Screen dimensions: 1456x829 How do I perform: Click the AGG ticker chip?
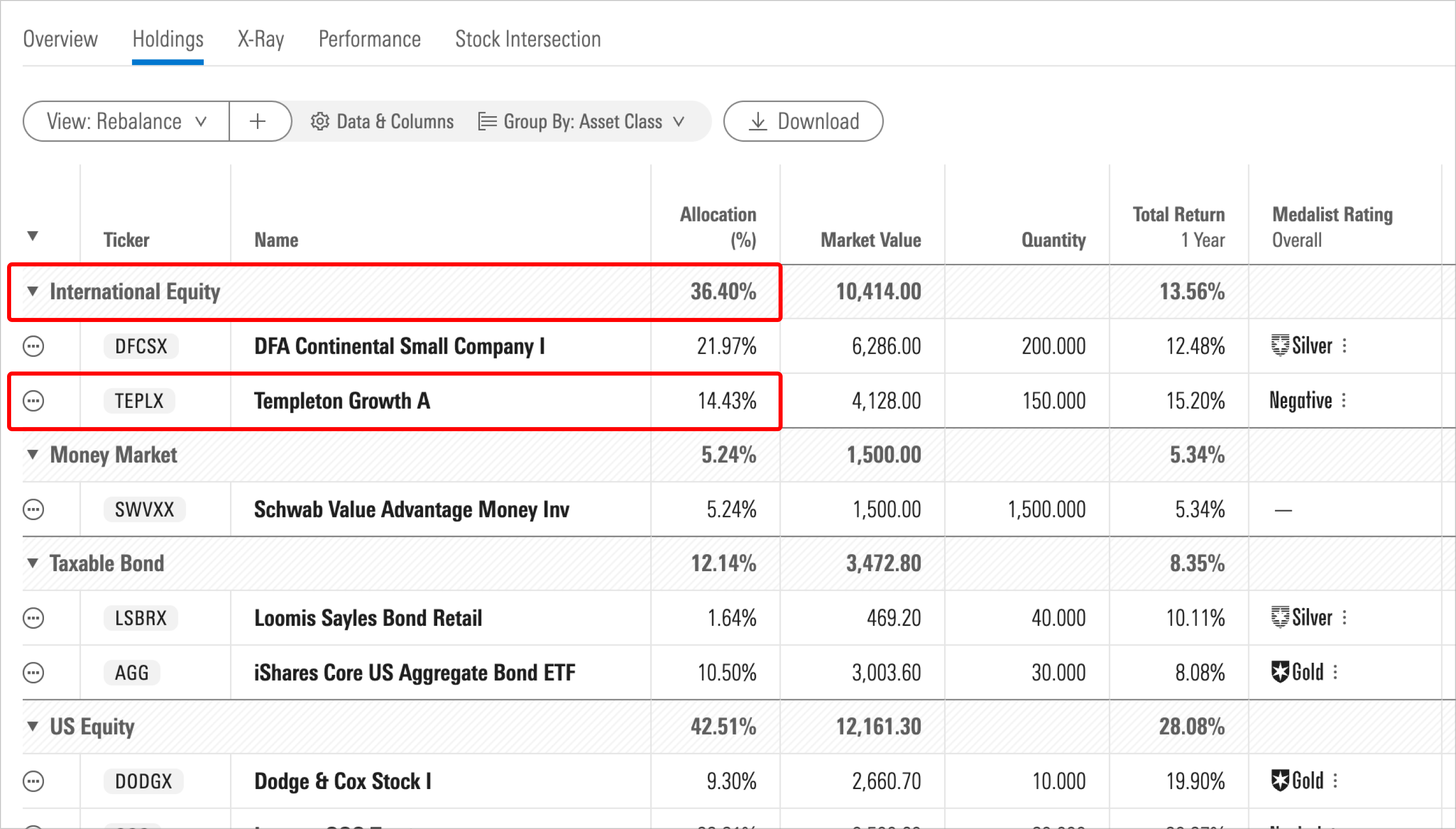(x=131, y=672)
